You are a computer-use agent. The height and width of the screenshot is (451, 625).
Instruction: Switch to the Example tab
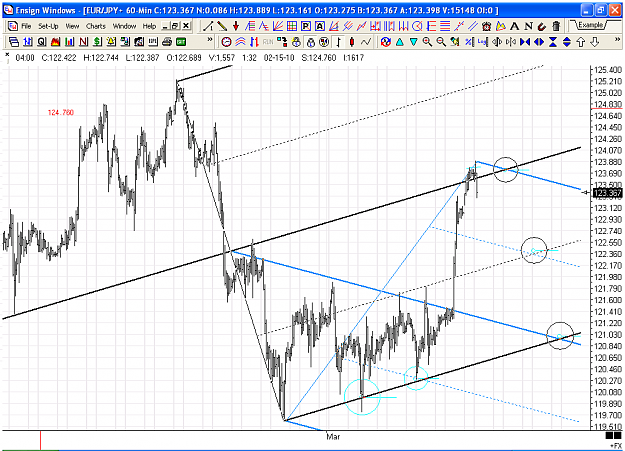pos(590,25)
